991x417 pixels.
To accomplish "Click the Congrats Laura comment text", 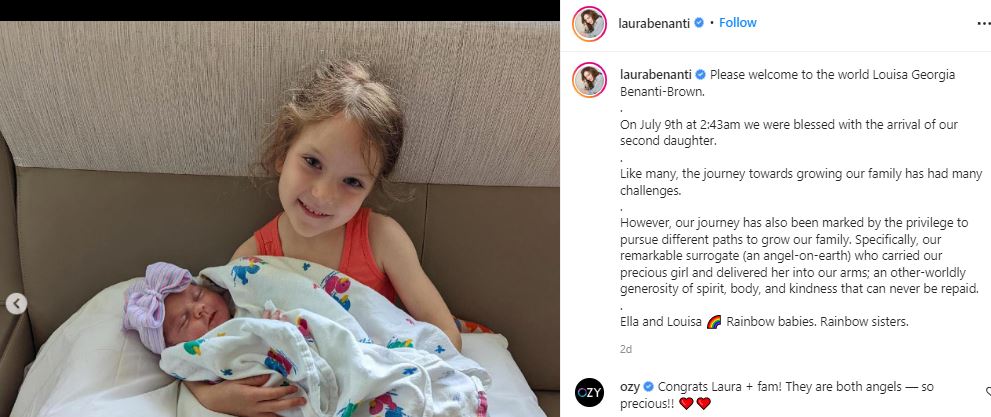I will click(x=777, y=395).
